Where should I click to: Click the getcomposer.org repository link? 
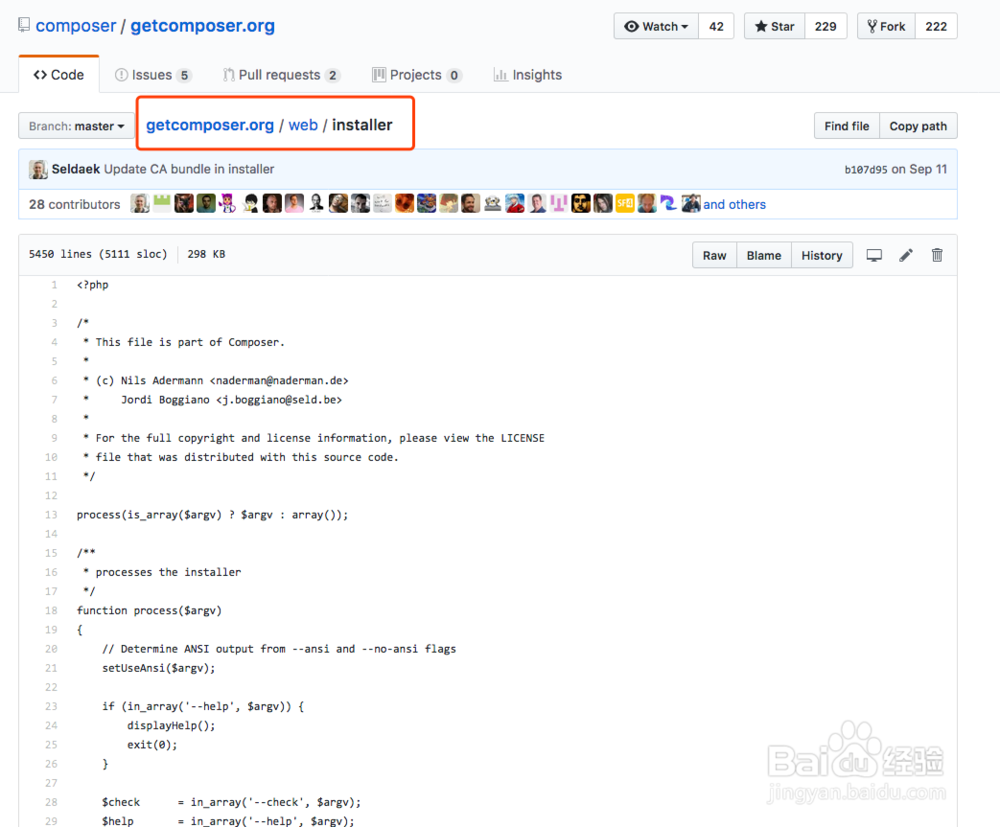202,25
